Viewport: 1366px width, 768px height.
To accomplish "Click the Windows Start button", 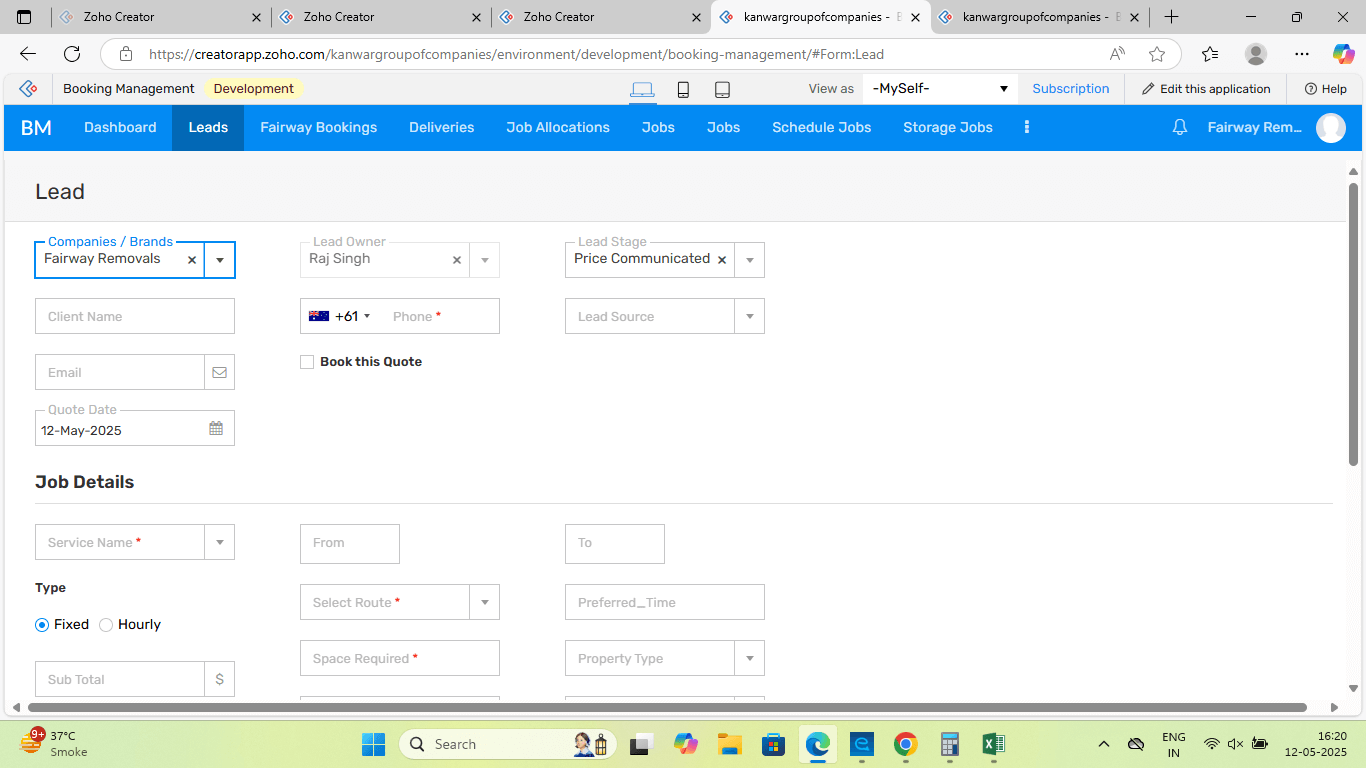I will click(373, 744).
